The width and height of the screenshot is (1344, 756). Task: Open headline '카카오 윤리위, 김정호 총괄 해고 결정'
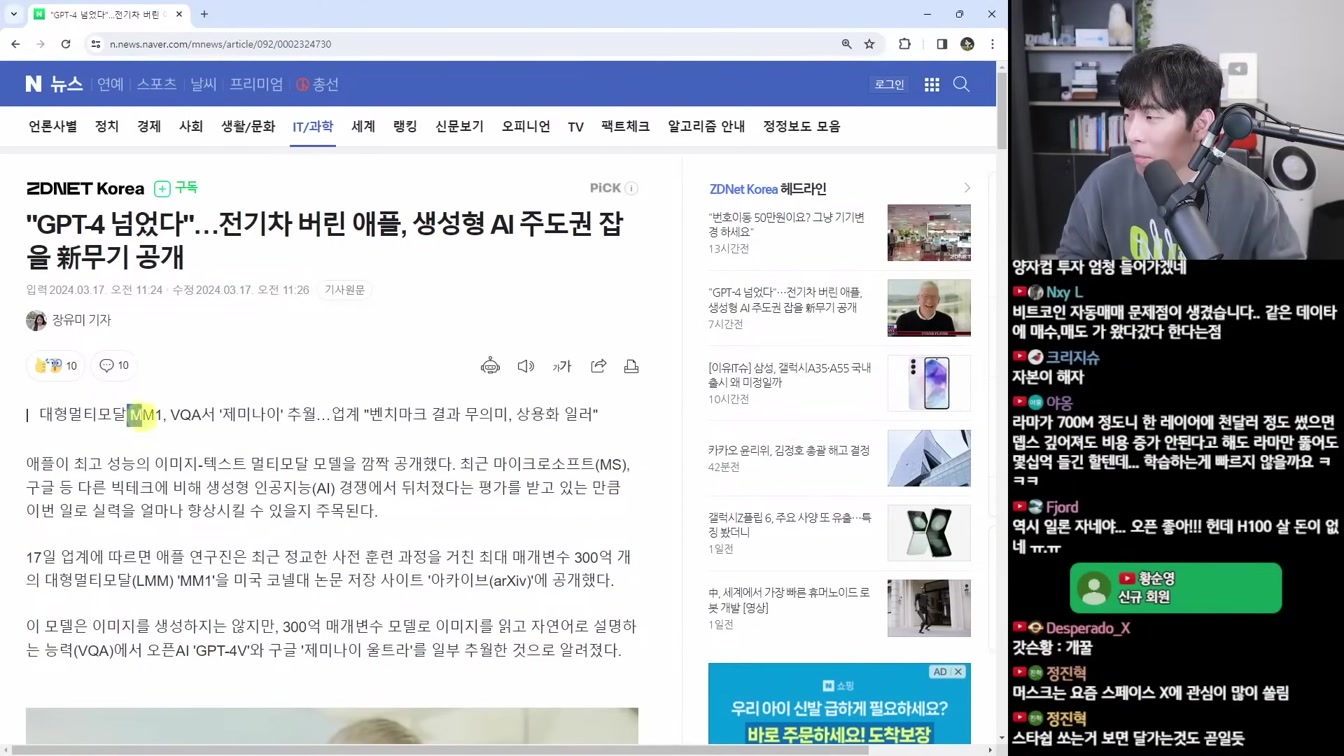(789, 451)
